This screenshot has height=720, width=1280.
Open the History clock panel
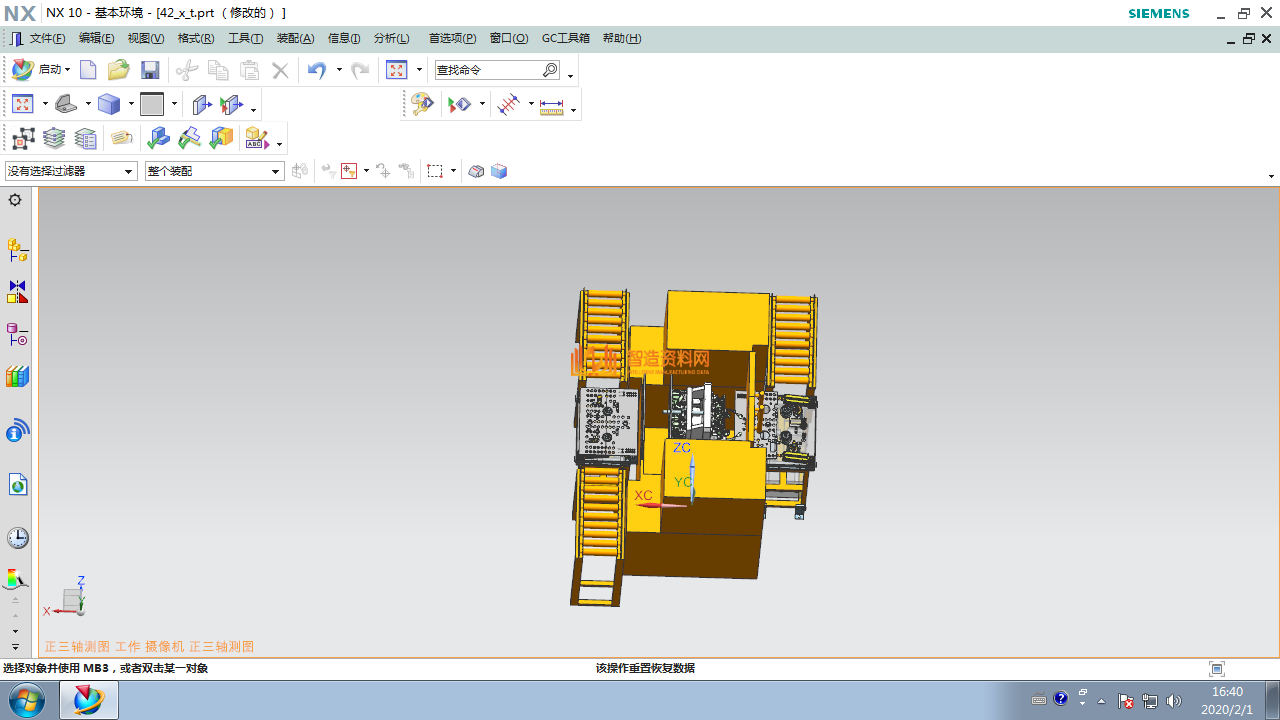click(x=17, y=538)
